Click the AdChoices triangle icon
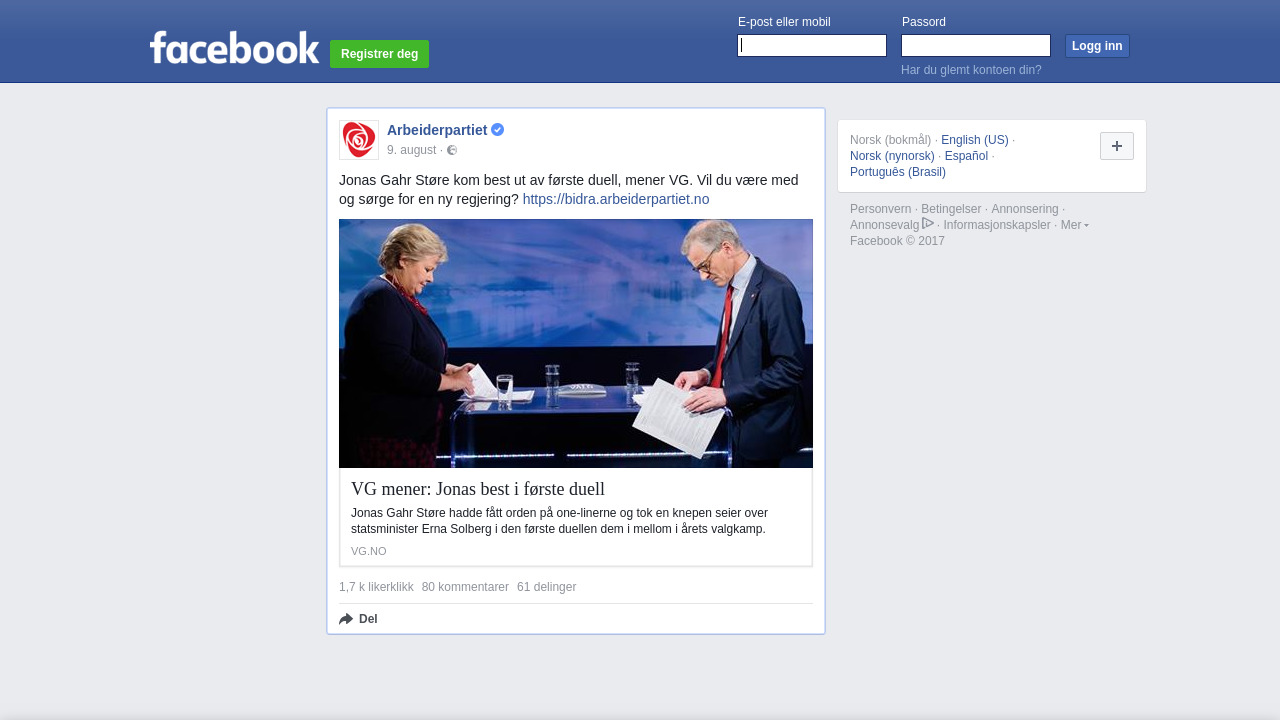Image resolution: width=1280 pixels, height=720 pixels. click(x=928, y=224)
